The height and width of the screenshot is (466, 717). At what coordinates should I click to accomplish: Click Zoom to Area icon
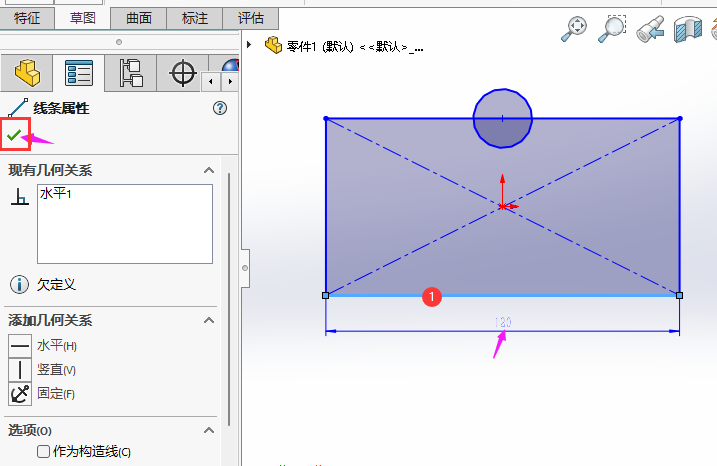[x=612, y=28]
